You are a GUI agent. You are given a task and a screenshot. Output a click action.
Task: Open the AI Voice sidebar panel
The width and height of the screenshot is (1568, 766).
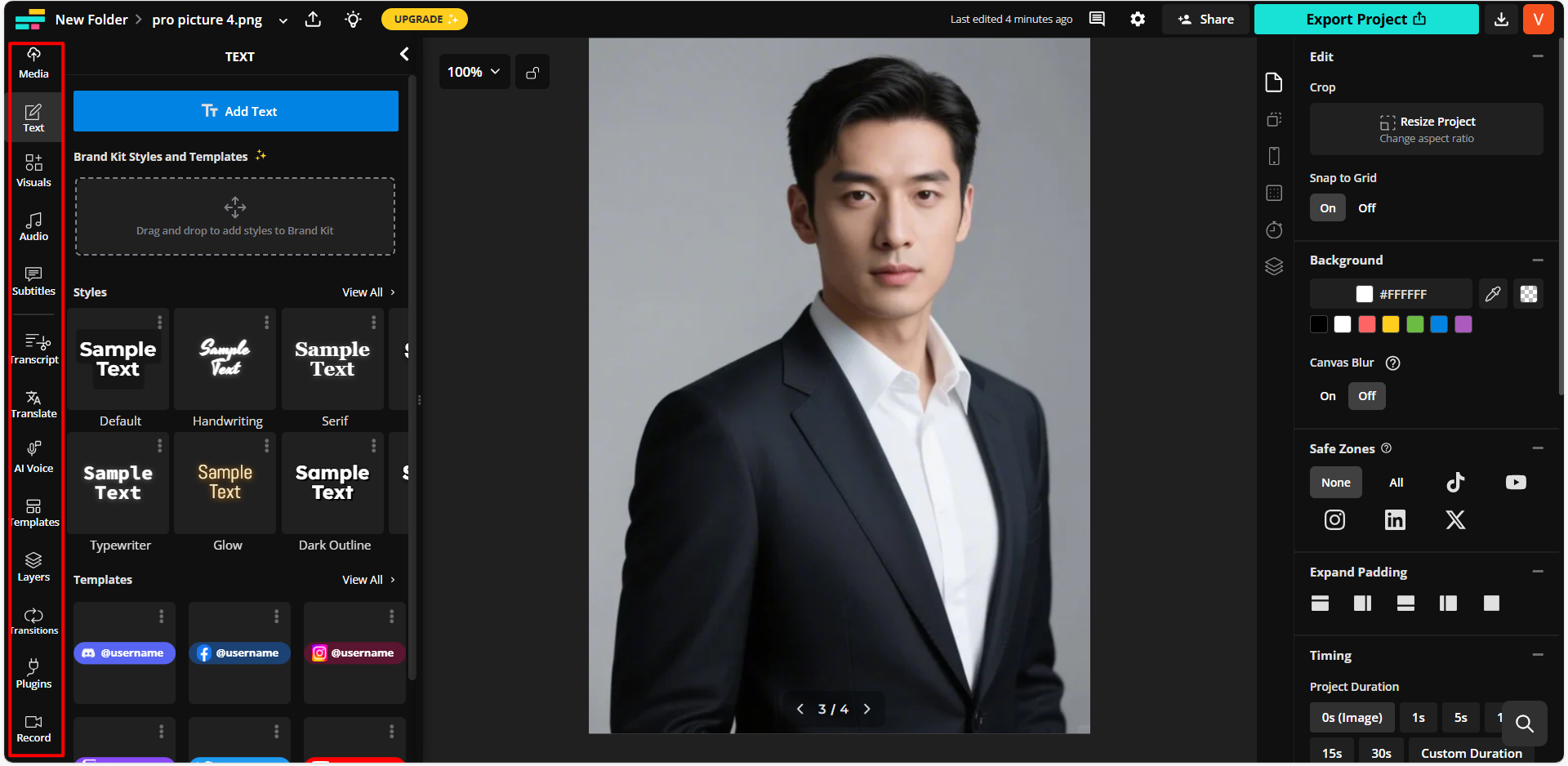(33, 458)
